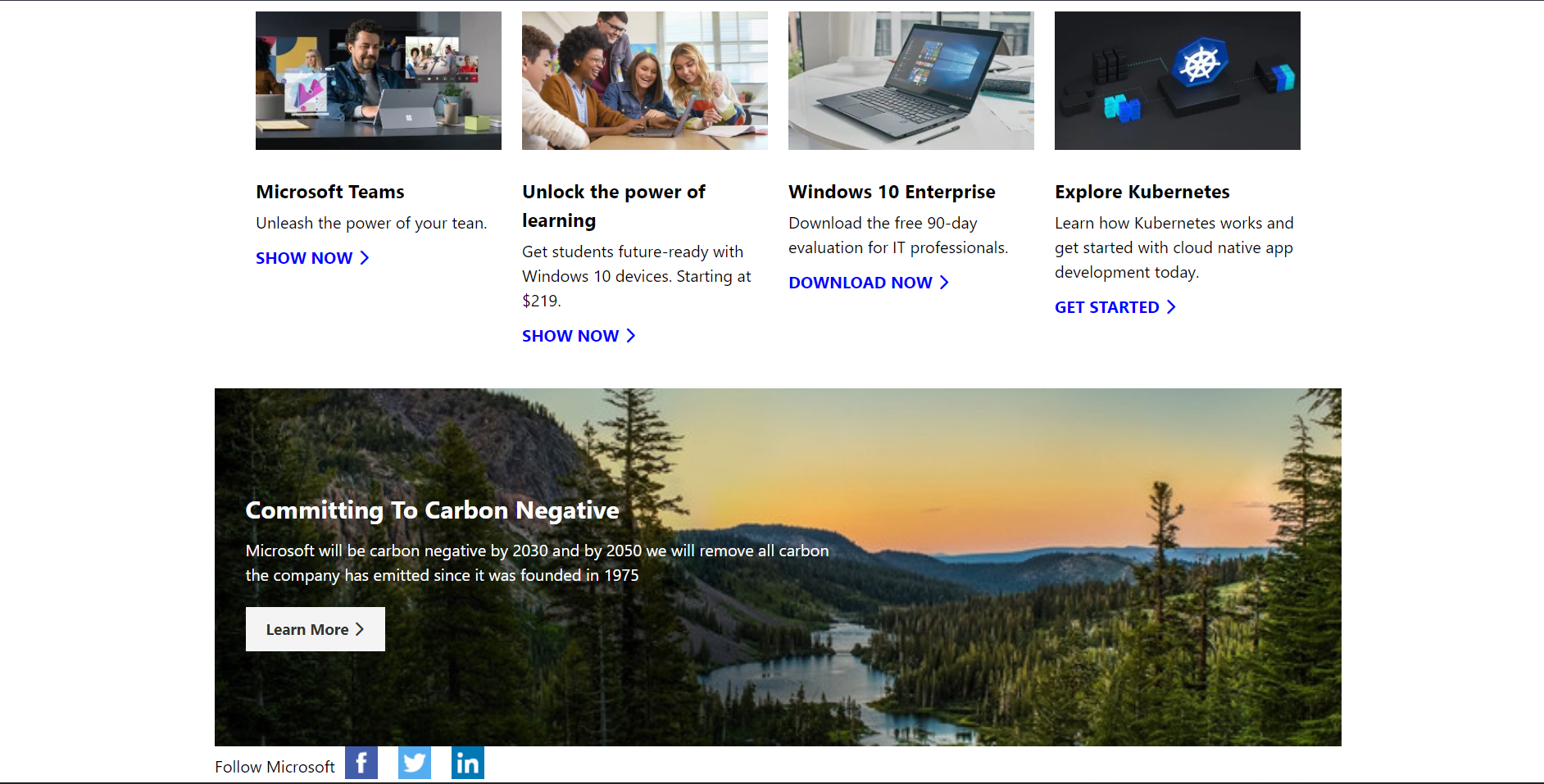Visit Microsoft's Twitter profile
The height and width of the screenshot is (784, 1544).
point(415,763)
